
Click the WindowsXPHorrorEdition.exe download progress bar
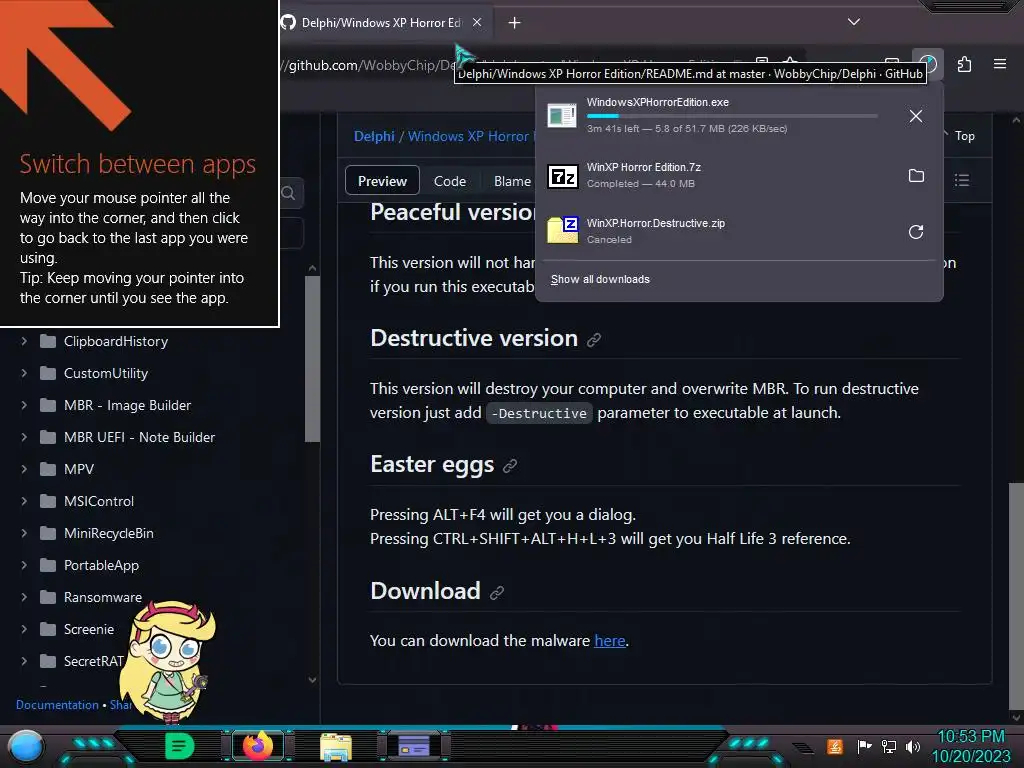coord(732,116)
